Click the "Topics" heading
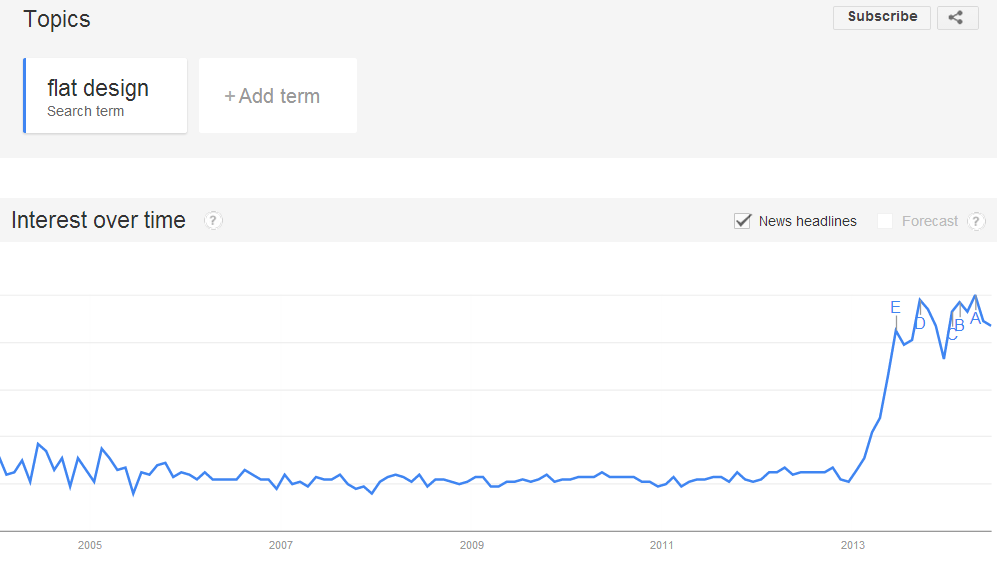The image size is (997, 566). tap(57, 19)
